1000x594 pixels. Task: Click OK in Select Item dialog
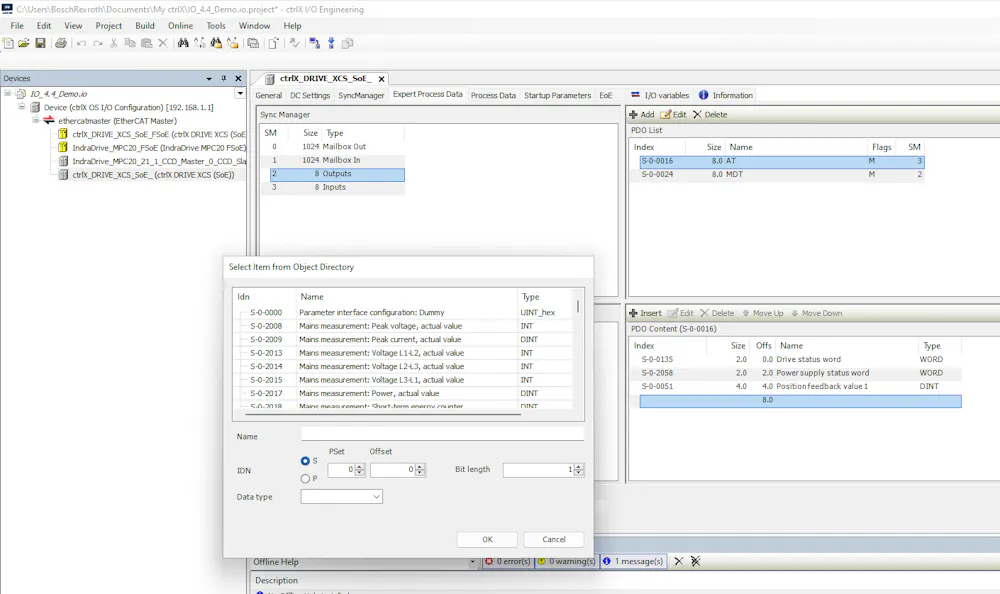point(487,539)
